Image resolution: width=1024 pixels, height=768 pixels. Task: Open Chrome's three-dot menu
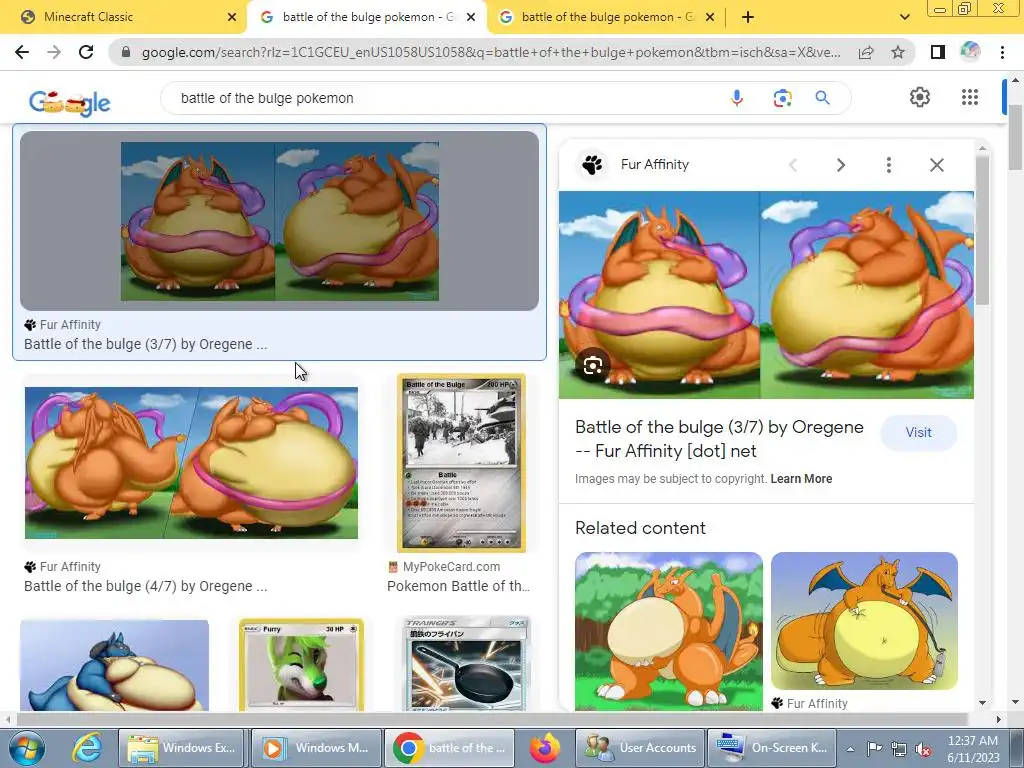coord(1002,52)
